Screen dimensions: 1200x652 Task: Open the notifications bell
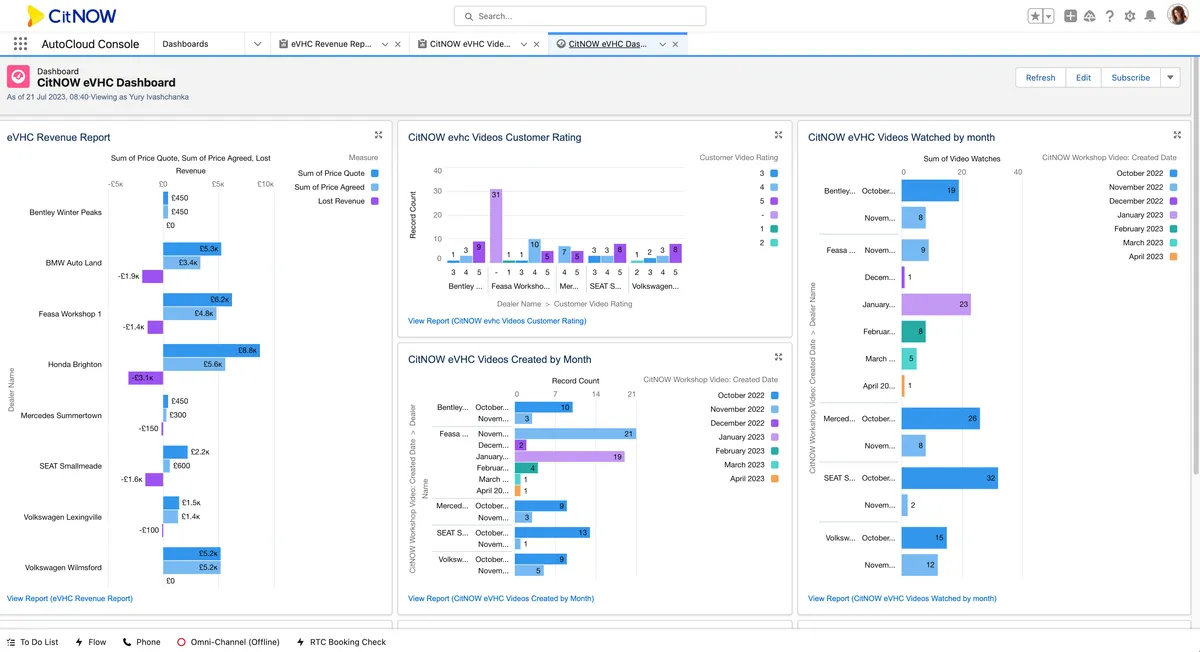point(1150,16)
